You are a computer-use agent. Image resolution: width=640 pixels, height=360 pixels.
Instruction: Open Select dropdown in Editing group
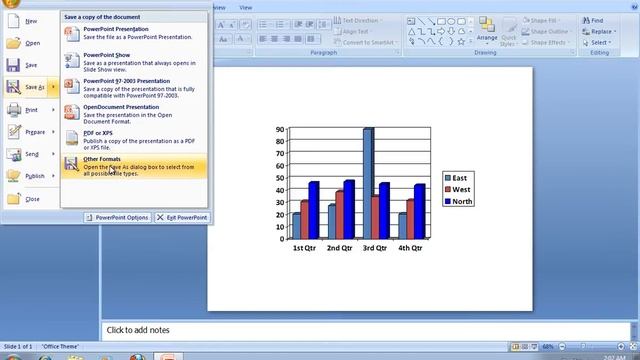pos(597,42)
